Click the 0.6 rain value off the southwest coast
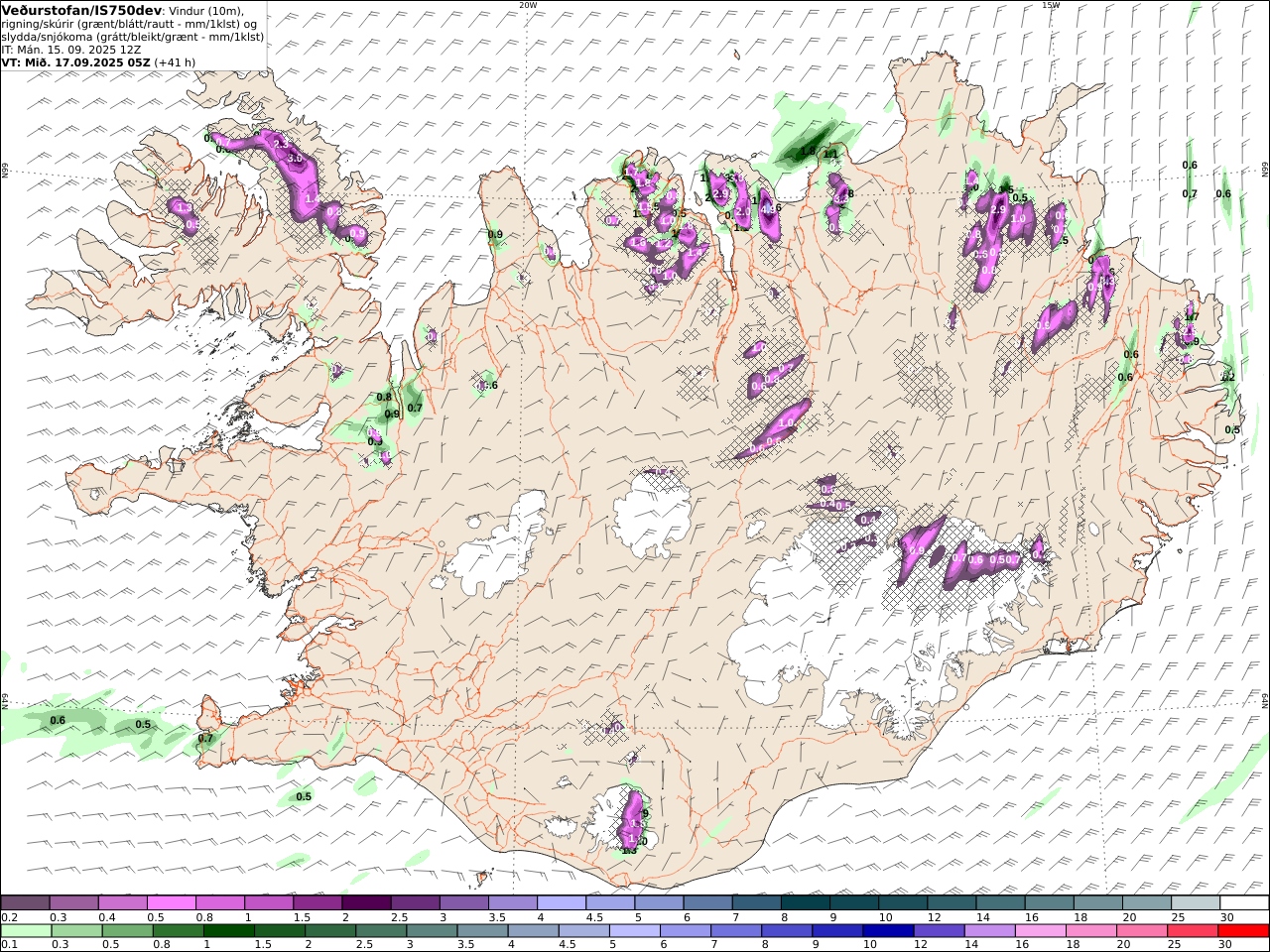 [58, 721]
